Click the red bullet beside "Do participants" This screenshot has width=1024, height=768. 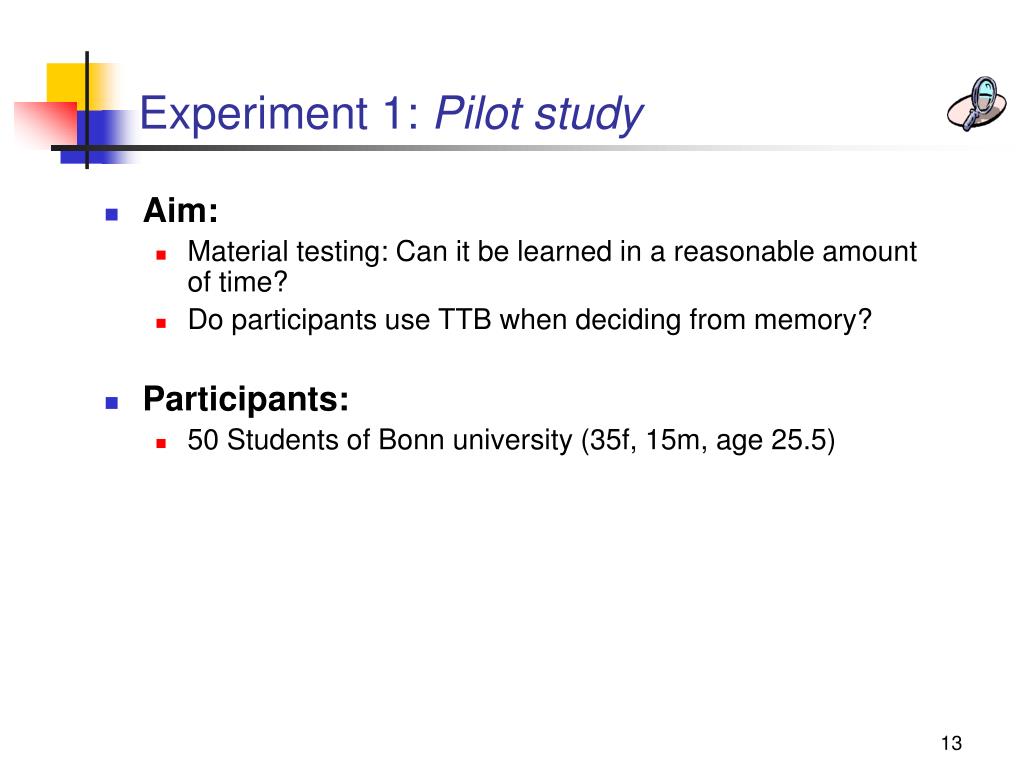[x=160, y=323]
